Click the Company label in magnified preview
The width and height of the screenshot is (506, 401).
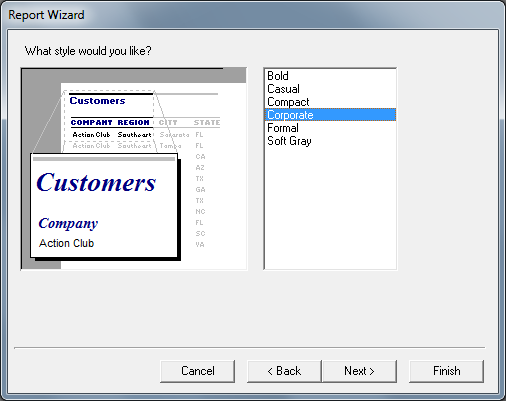(68, 224)
